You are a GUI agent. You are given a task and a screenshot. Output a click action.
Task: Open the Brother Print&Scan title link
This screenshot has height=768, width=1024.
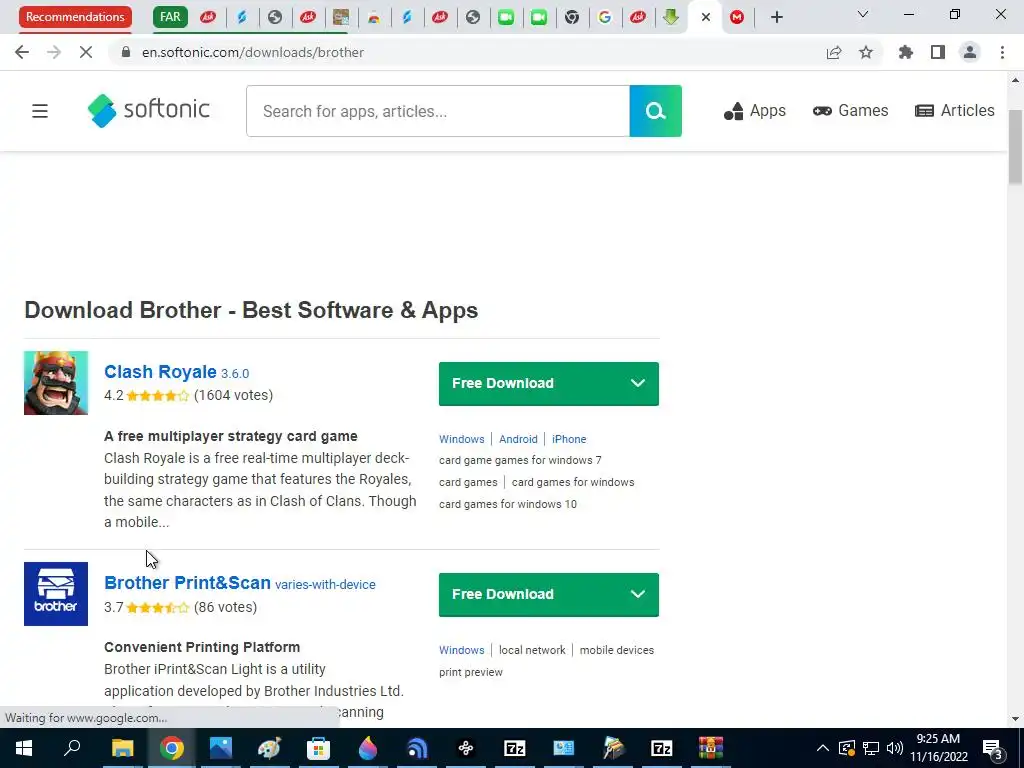187,583
